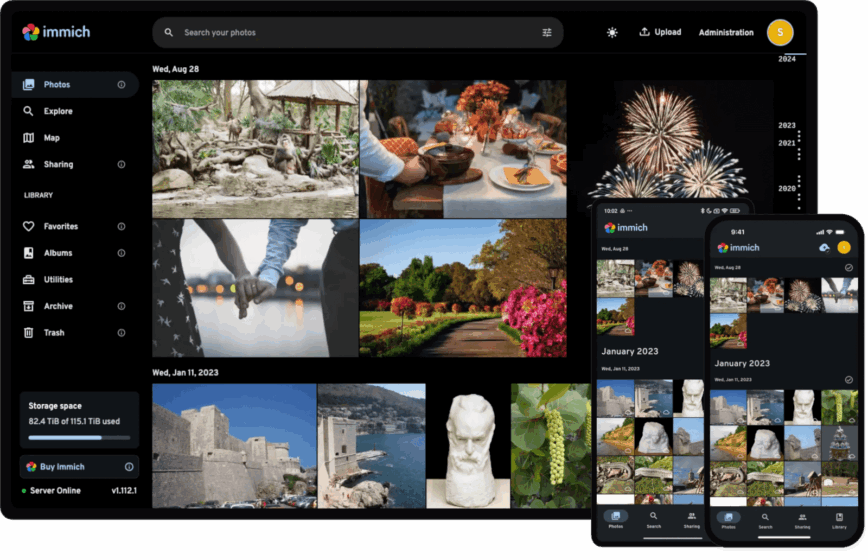Show info for the Sharing sidebar item

(121, 164)
